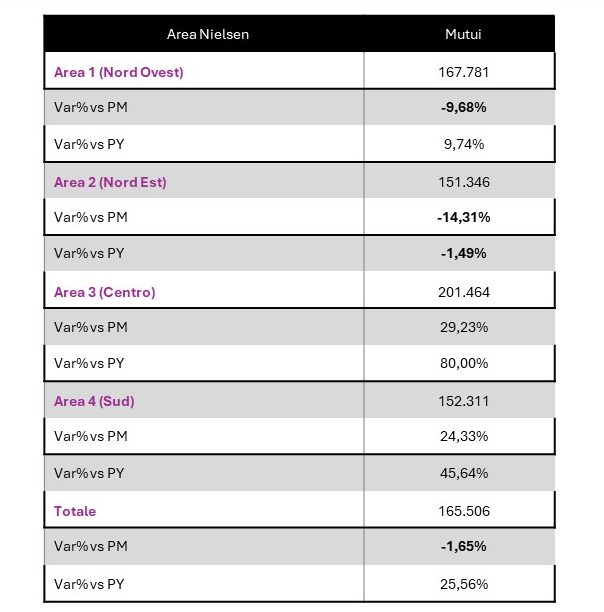Click the total value 165.506
604x612 pixels.
pyautogui.click(x=464, y=511)
